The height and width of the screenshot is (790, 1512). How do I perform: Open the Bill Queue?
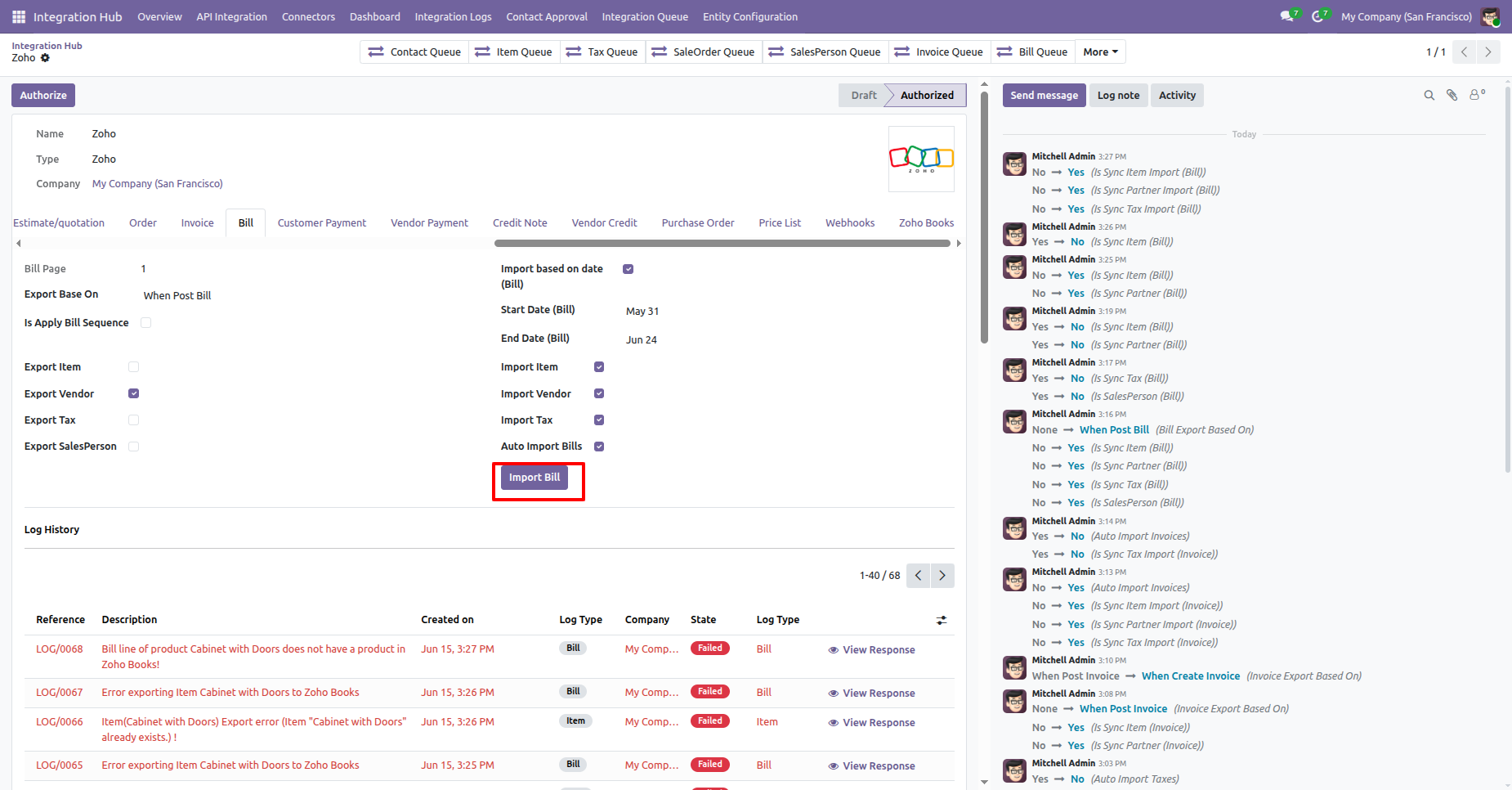(1032, 52)
